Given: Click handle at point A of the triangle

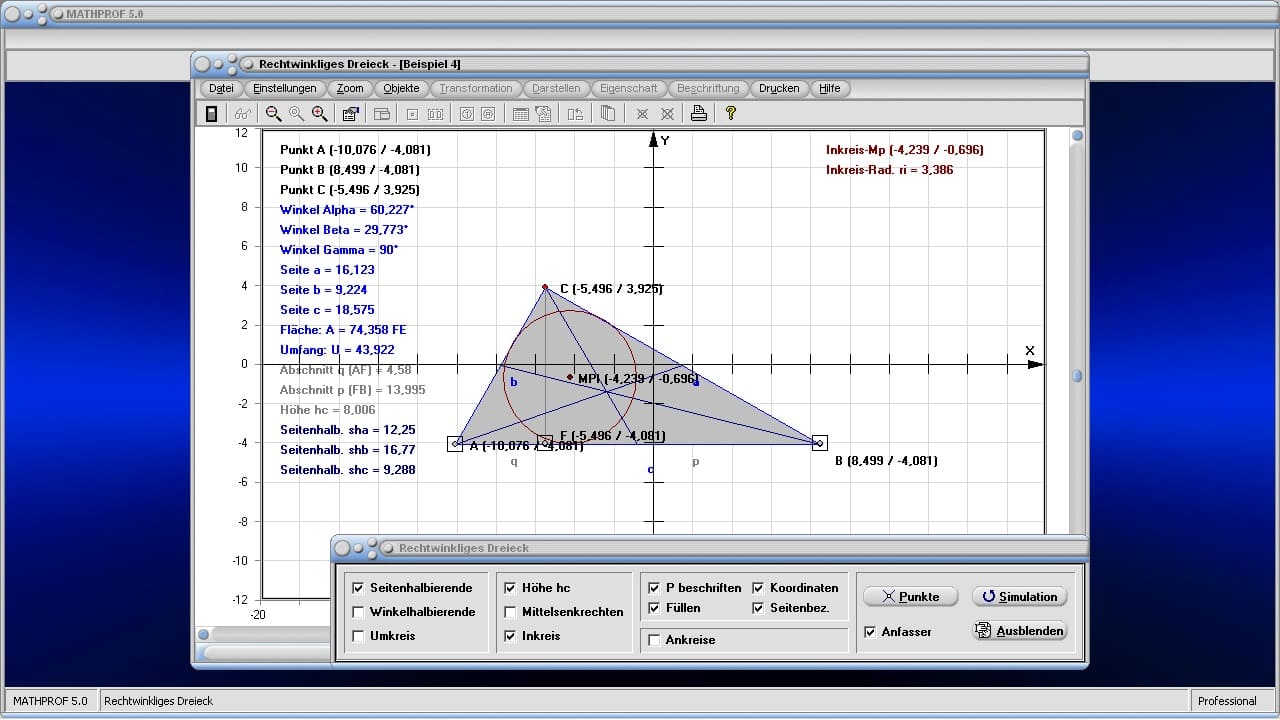Looking at the screenshot, I should tap(456, 443).
